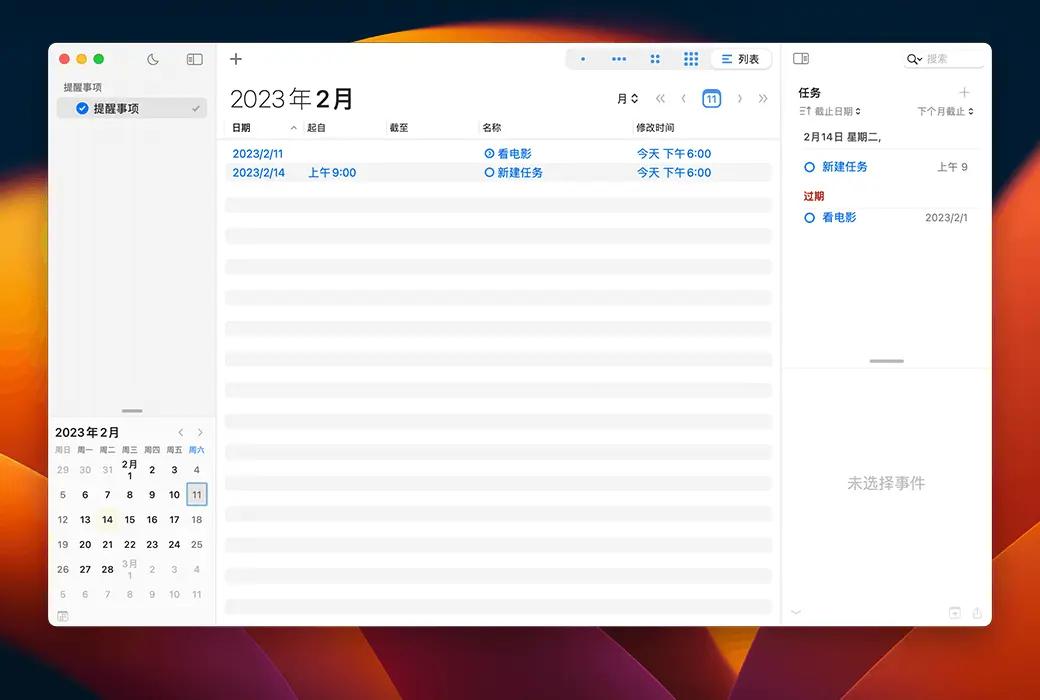Click the checkmark right of 提醒事项

[x=196, y=108]
